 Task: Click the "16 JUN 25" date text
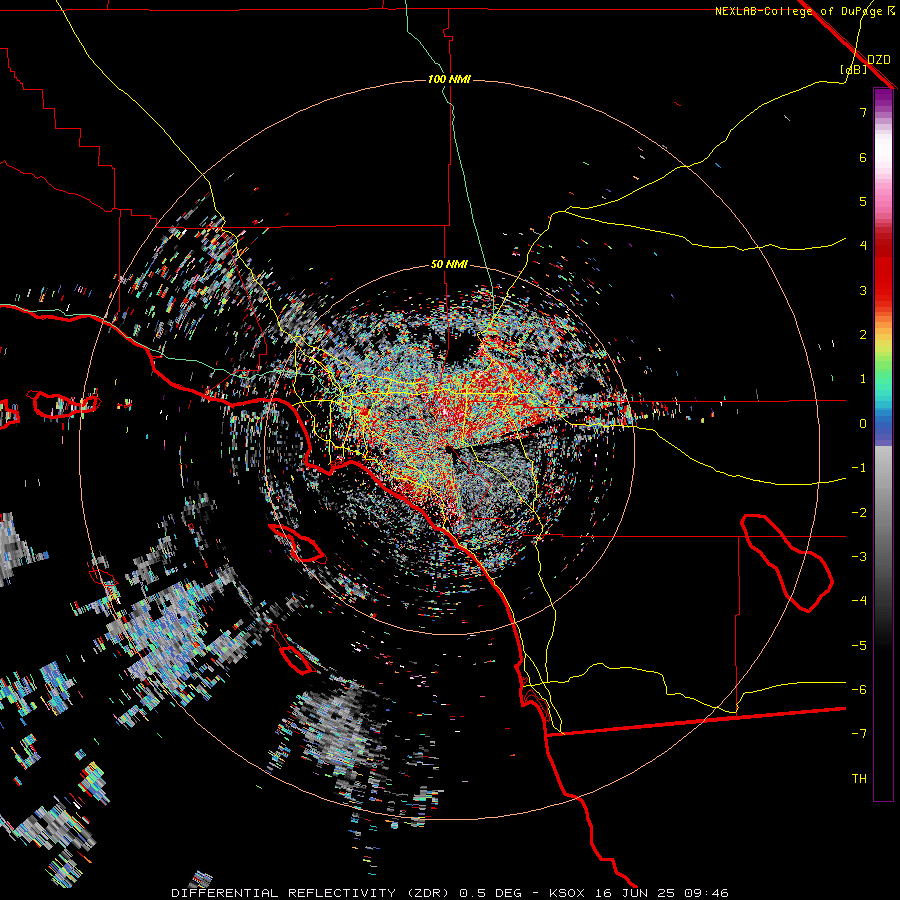click(635, 893)
